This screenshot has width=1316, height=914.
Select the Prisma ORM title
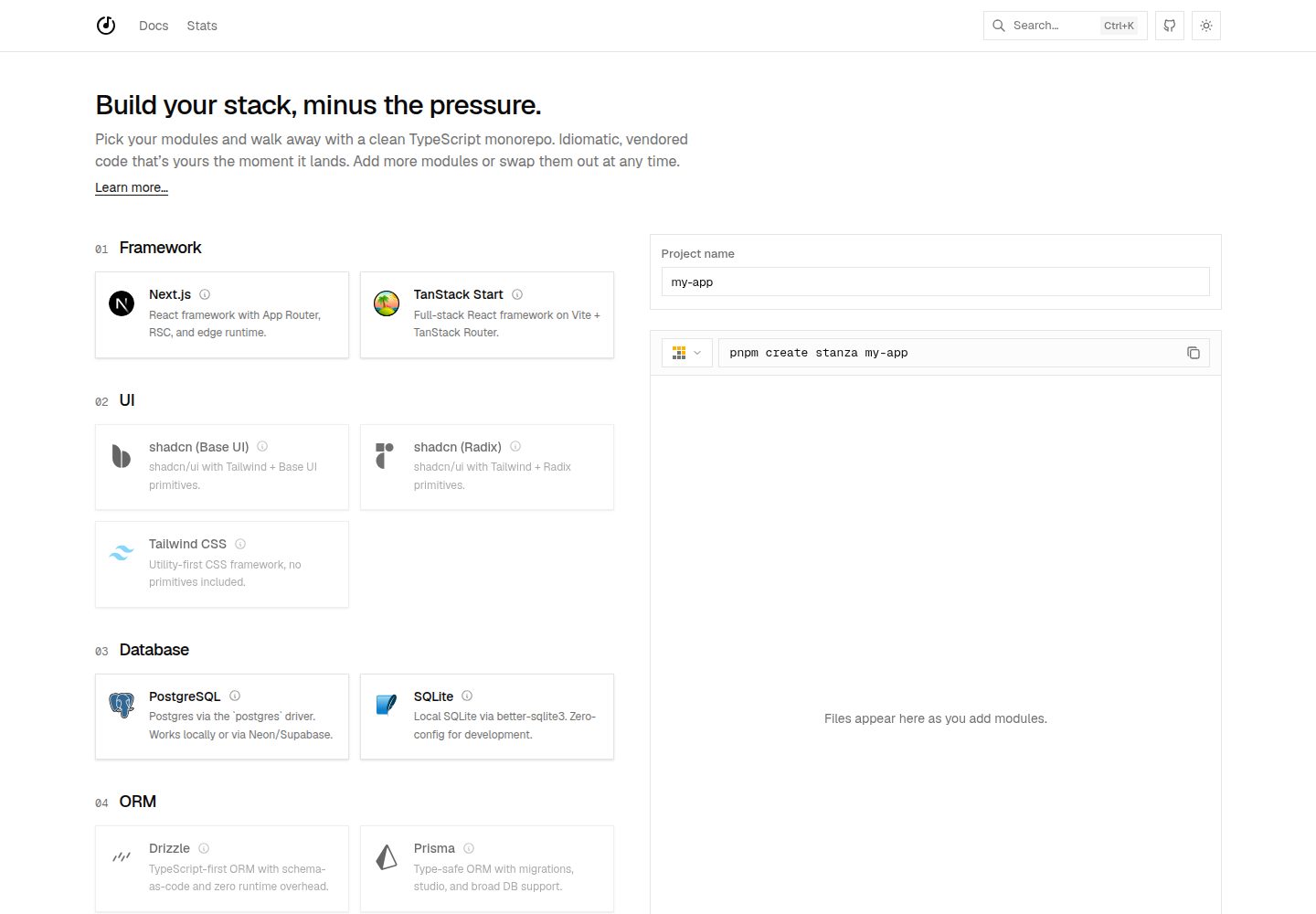434,848
